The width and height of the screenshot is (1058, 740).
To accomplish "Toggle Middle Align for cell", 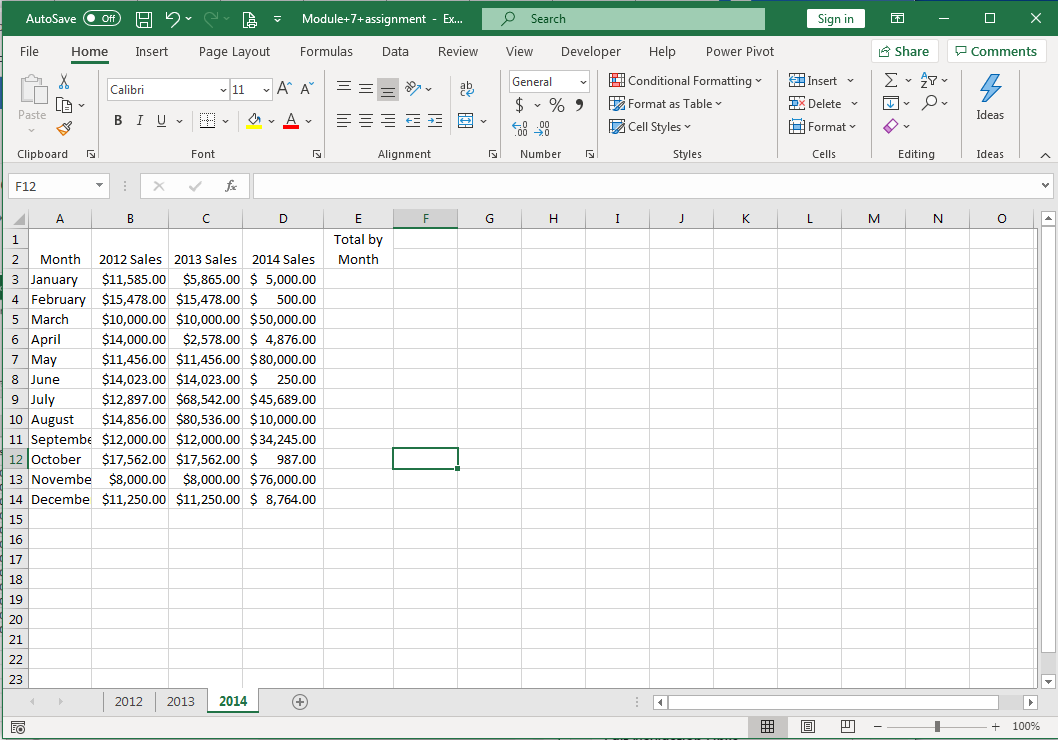I will (x=366, y=88).
